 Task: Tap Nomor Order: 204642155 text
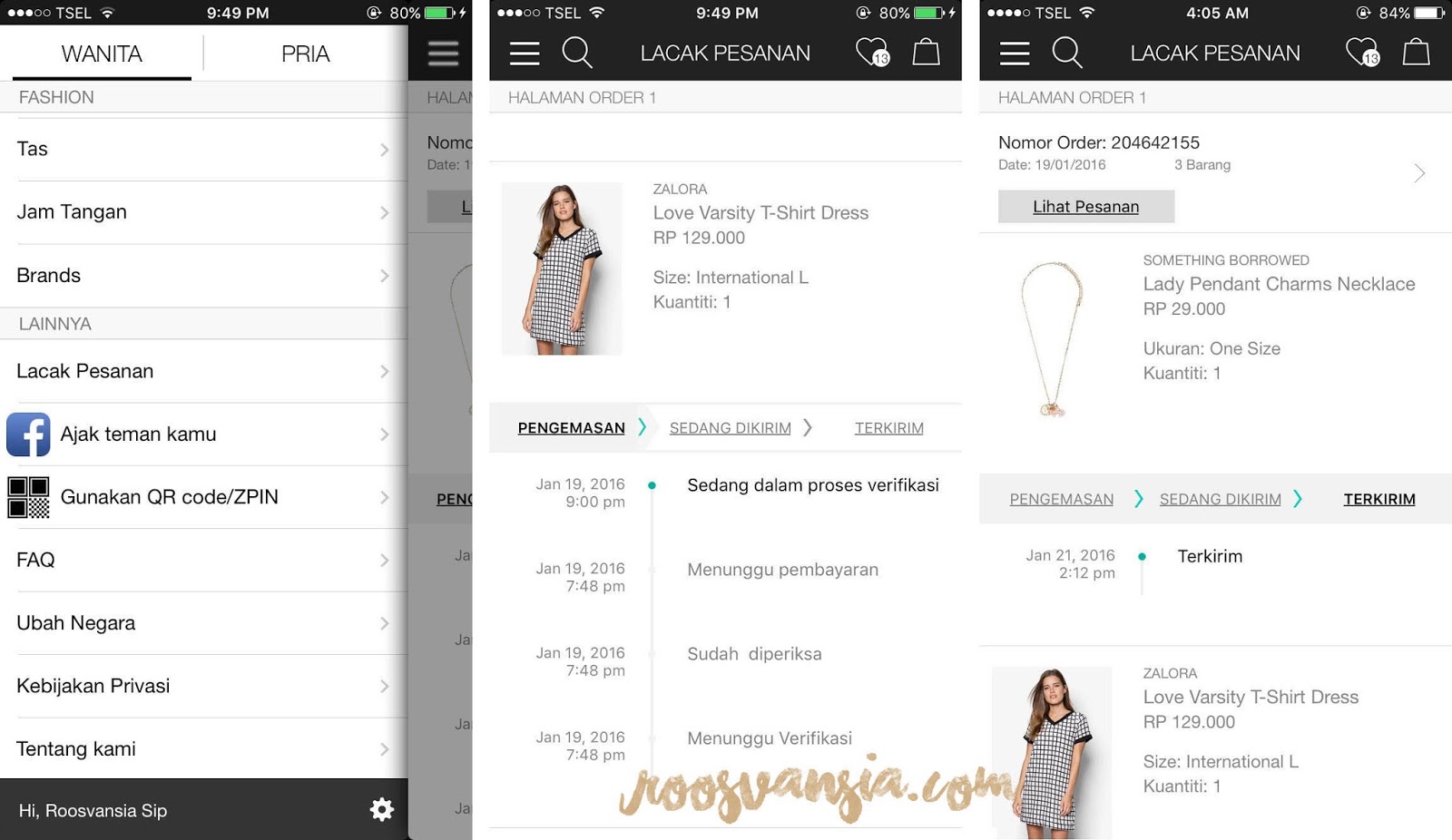point(1098,142)
